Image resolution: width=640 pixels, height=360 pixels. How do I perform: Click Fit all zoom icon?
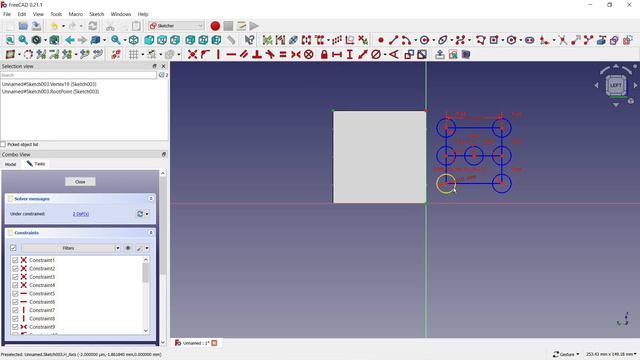[x=10, y=40]
